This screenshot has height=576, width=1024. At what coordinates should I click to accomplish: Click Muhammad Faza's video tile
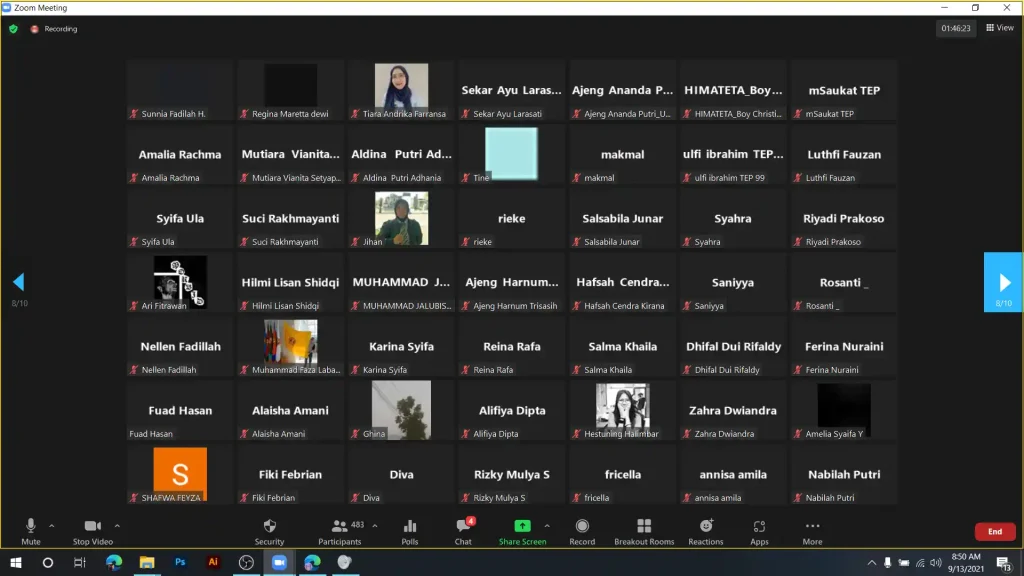point(291,347)
